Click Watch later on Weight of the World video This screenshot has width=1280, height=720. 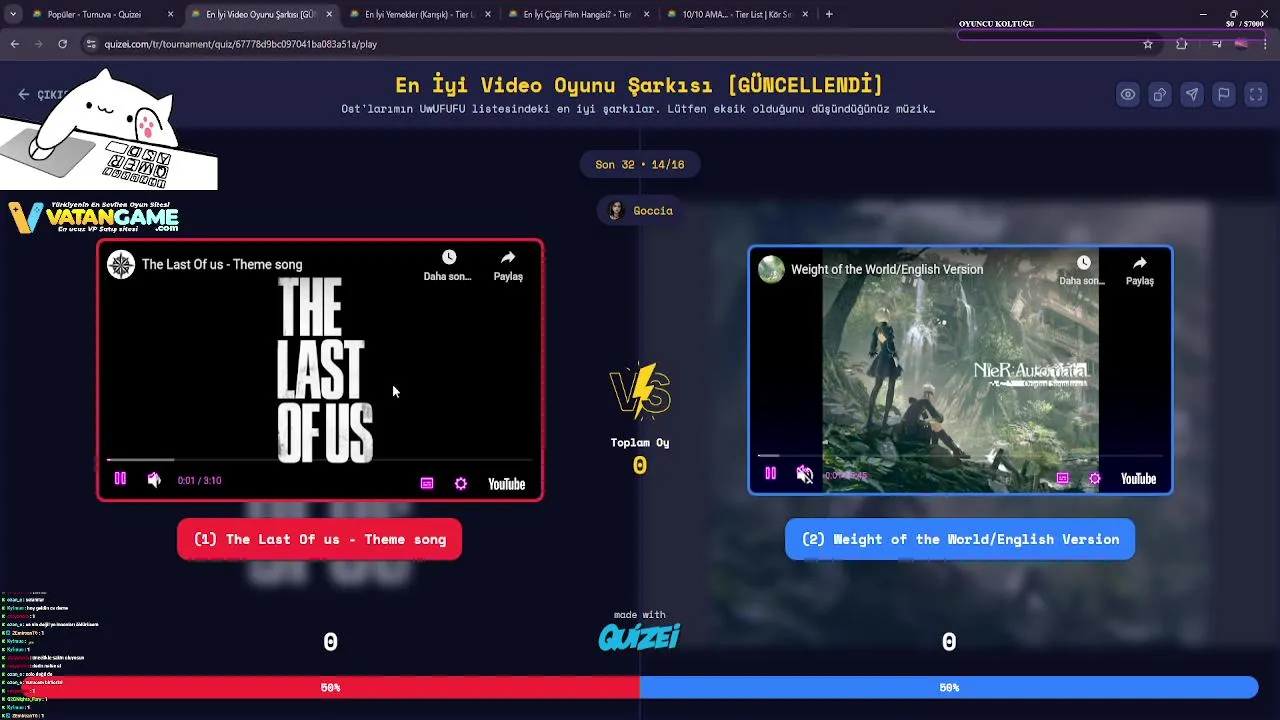[x=1083, y=270]
